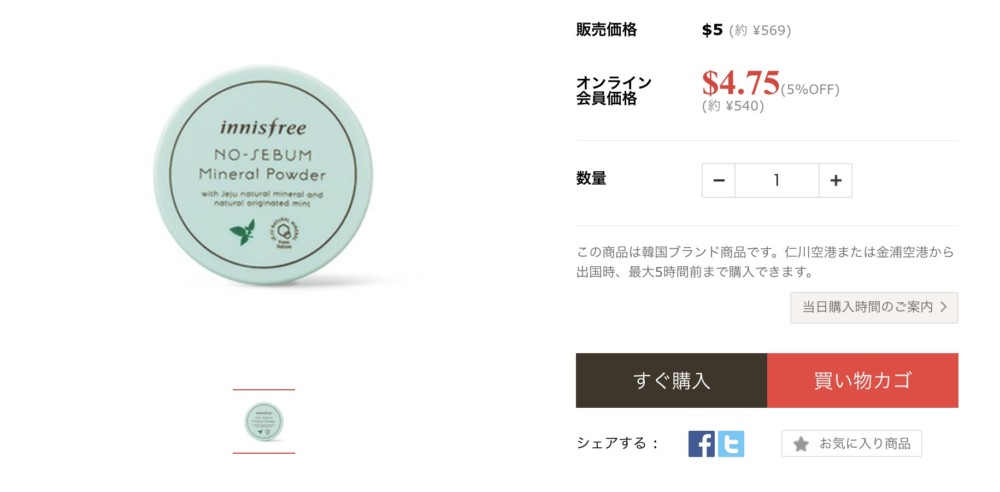Image resolution: width=1000 pixels, height=492 pixels.
Task: Click the natural mineral seal on product
Action: tap(283, 232)
